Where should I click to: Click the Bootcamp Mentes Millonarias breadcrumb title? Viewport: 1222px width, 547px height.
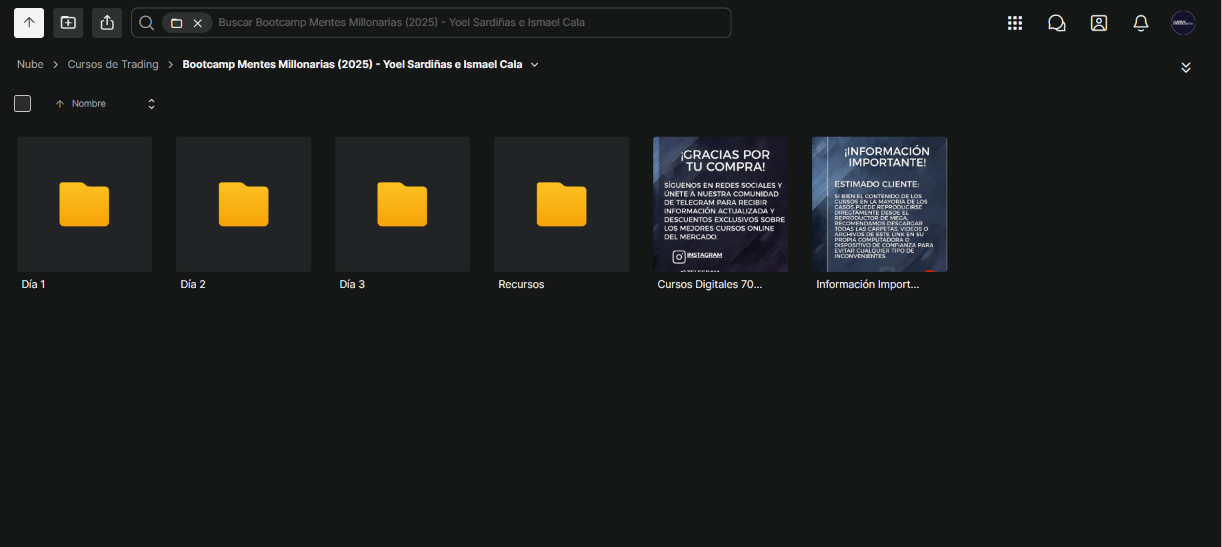click(352, 64)
